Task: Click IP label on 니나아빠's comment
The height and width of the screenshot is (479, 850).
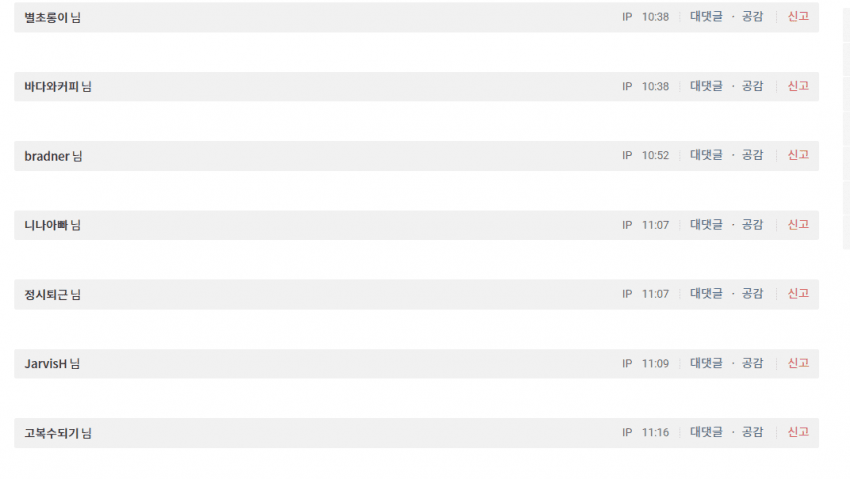Action: 627,225
